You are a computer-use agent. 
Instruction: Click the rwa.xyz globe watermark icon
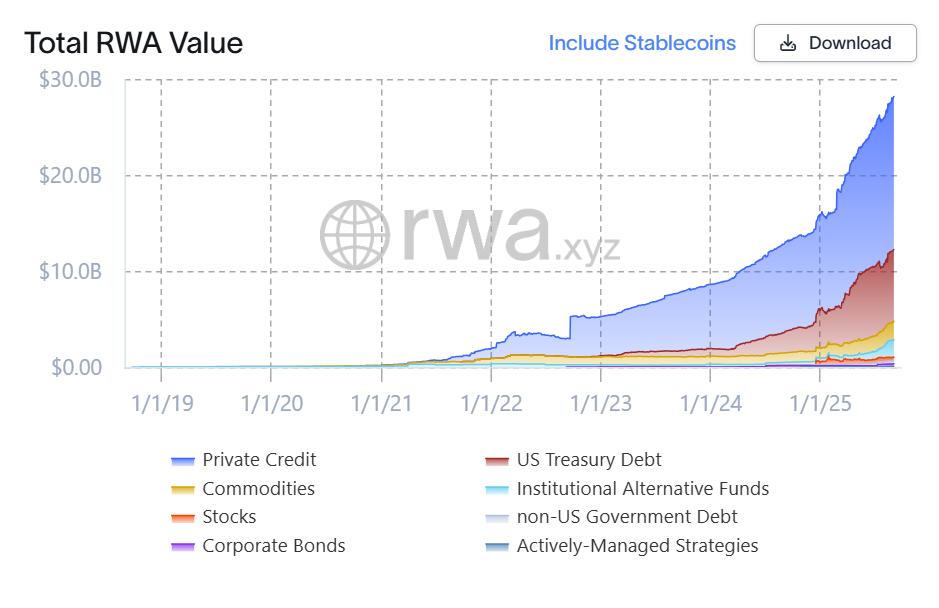pyautogui.click(x=355, y=234)
